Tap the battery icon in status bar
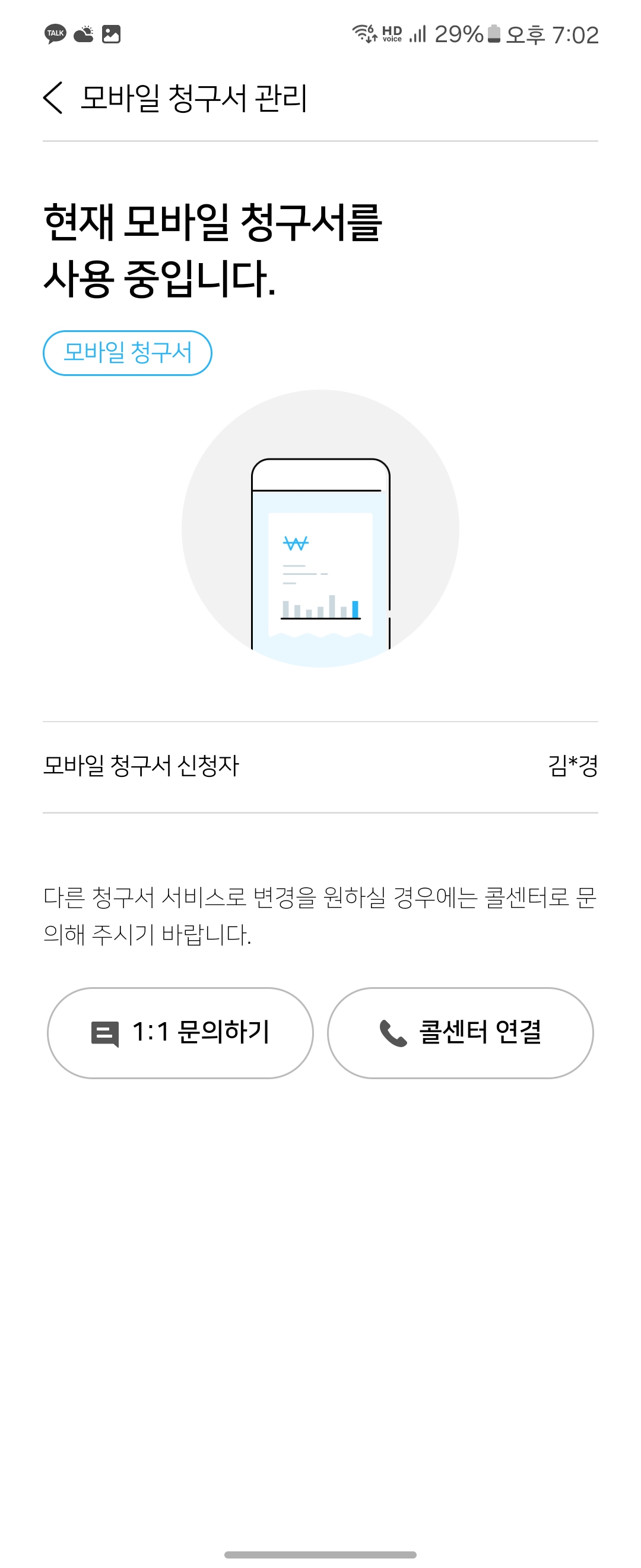The height and width of the screenshot is (1568, 641). [x=494, y=34]
